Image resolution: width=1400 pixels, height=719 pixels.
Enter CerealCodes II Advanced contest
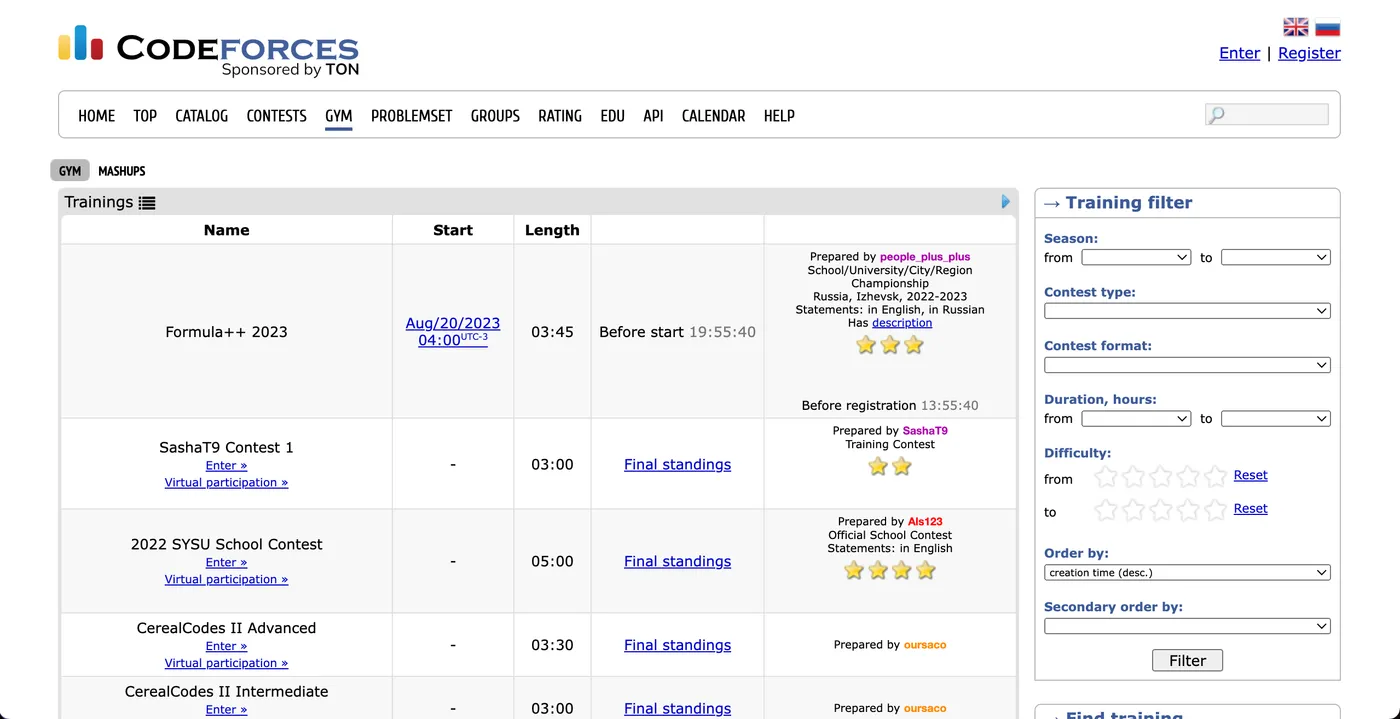pos(226,646)
